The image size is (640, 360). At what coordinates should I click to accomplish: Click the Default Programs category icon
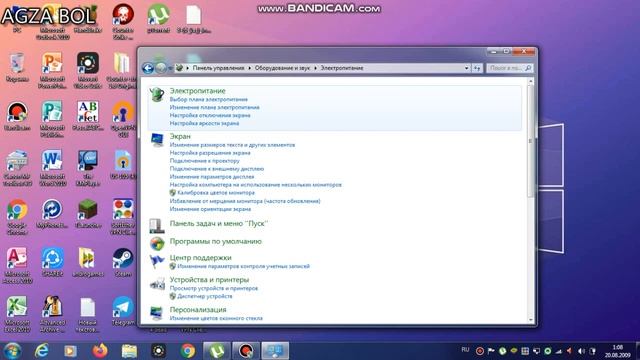point(157,243)
